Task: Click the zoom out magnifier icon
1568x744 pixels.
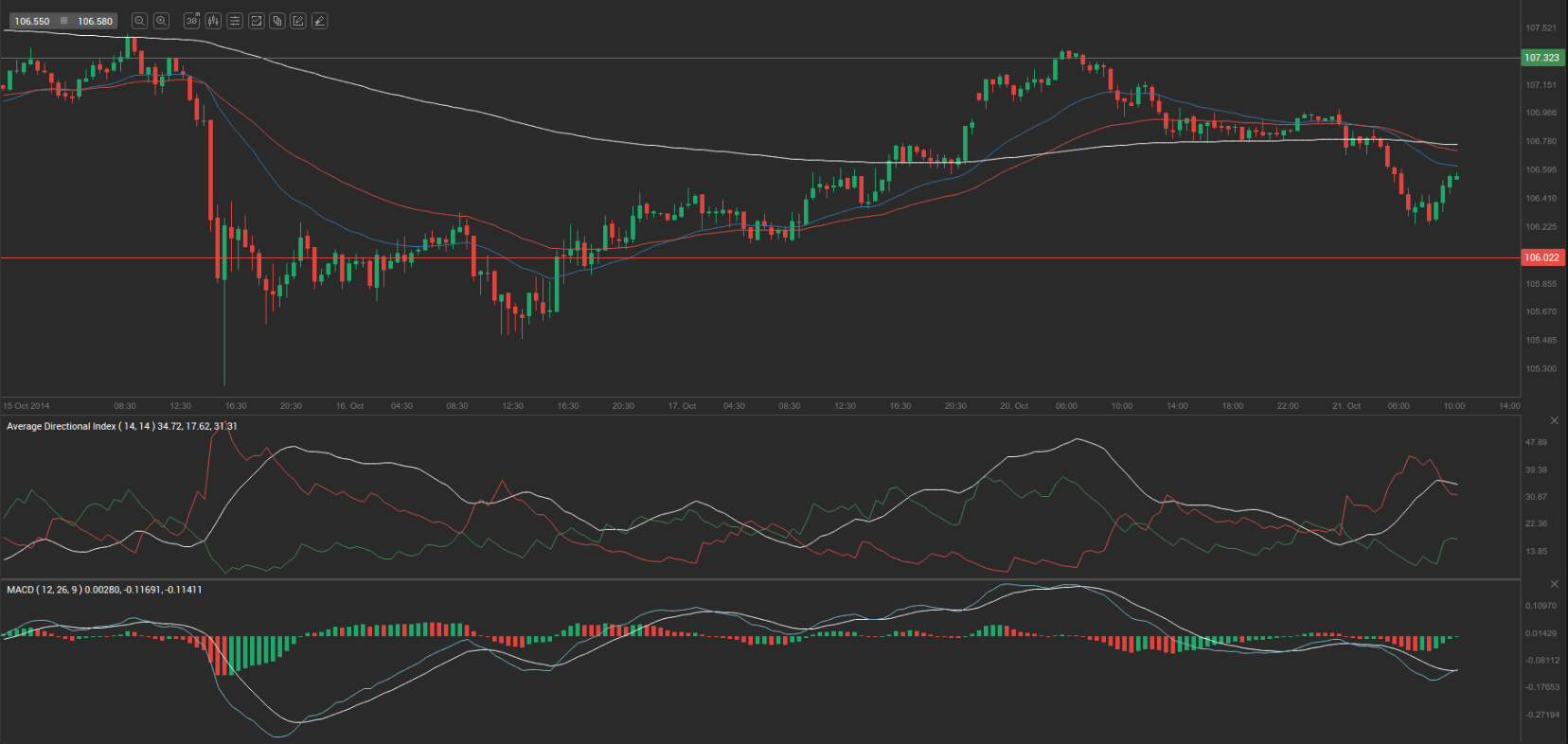Action: tap(139, 21)
